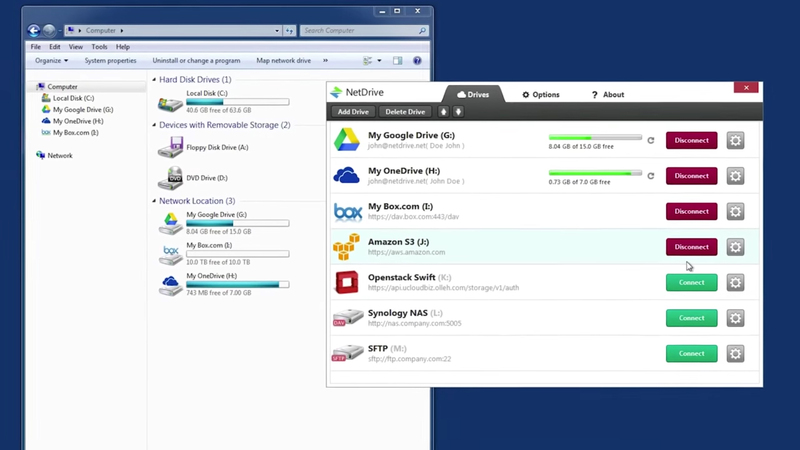Select My Box.com (I:) network location in Explorer
800x450 pixels.
[223, 254]
